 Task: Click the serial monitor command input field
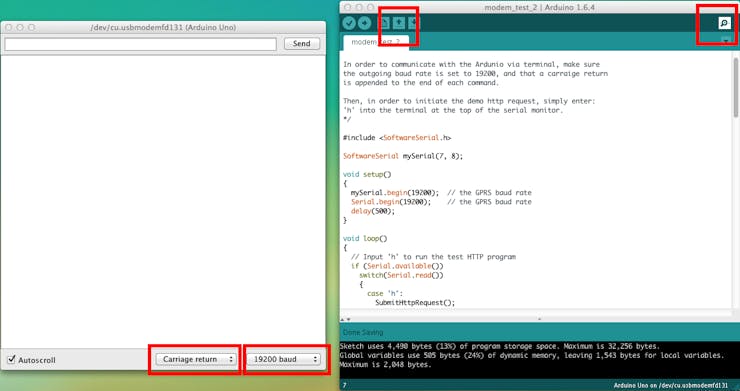141,44
